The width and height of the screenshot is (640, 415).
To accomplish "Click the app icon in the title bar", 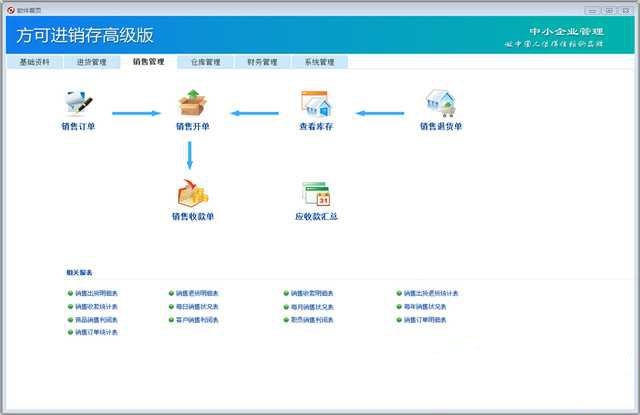I will coord(11,10).
